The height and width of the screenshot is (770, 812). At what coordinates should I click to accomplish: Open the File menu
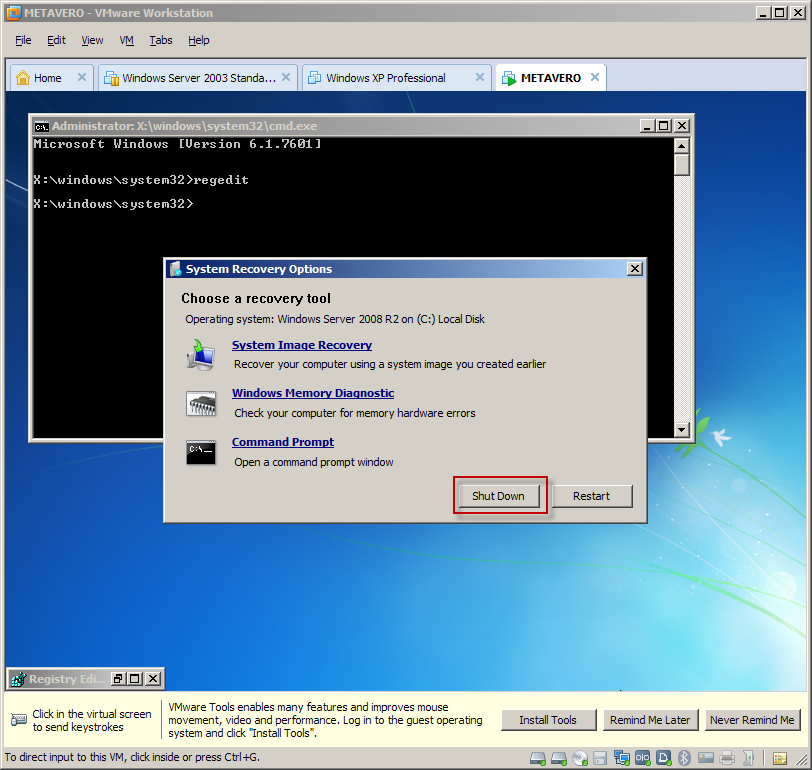[23, 40]
